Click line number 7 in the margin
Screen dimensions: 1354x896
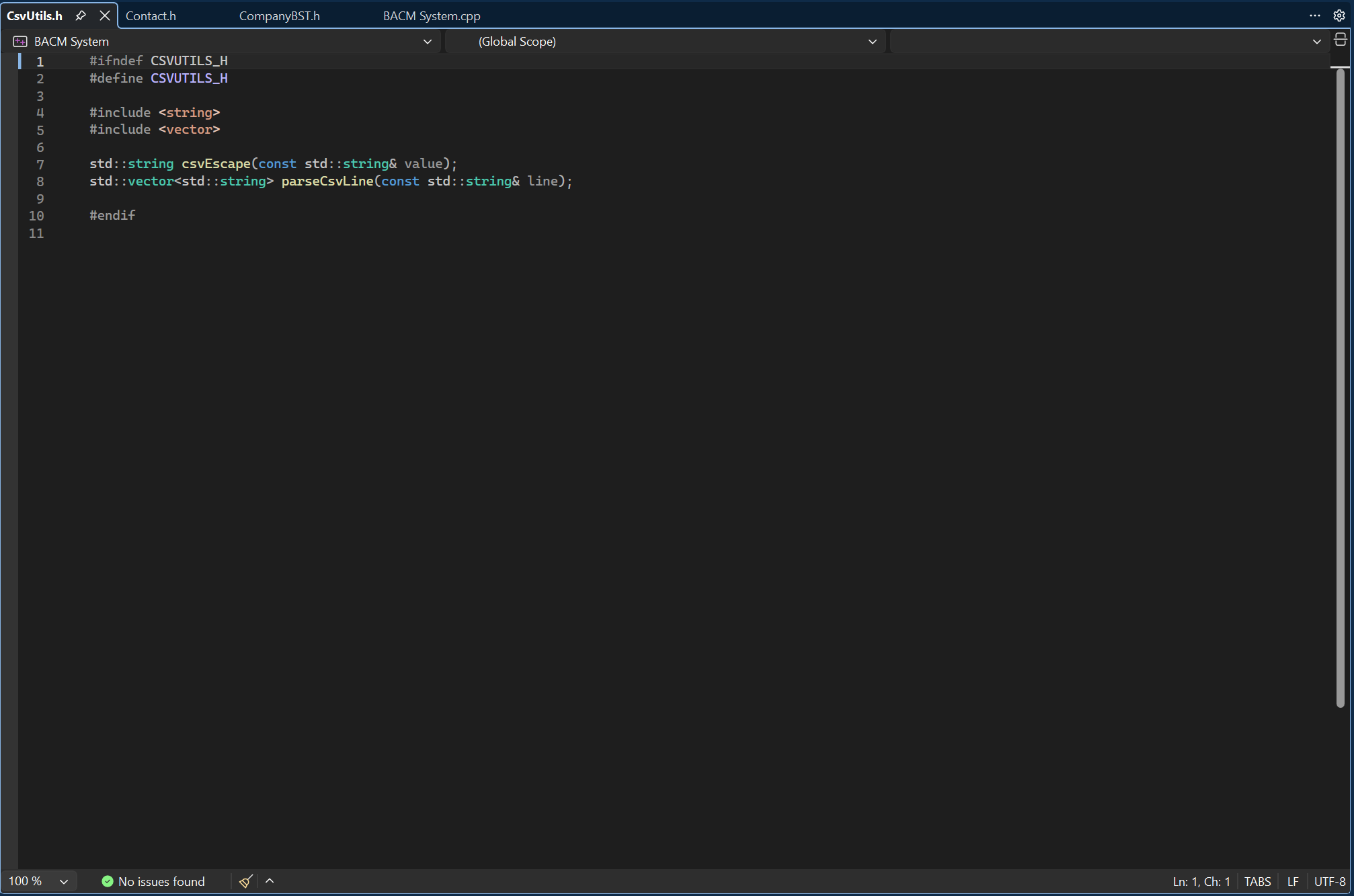(x=40, y=165)
